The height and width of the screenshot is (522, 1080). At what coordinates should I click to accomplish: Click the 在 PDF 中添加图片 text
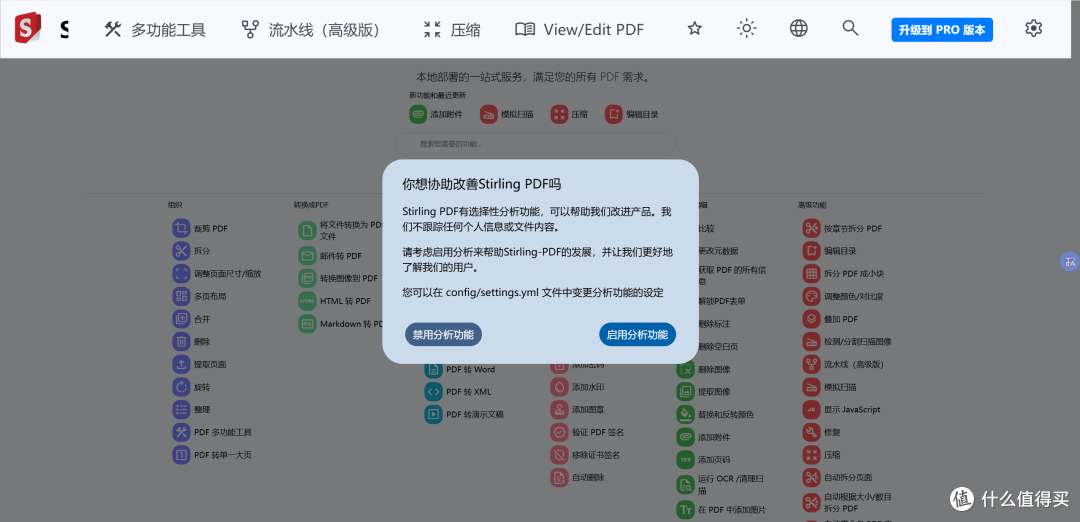[x=731, y=510]
